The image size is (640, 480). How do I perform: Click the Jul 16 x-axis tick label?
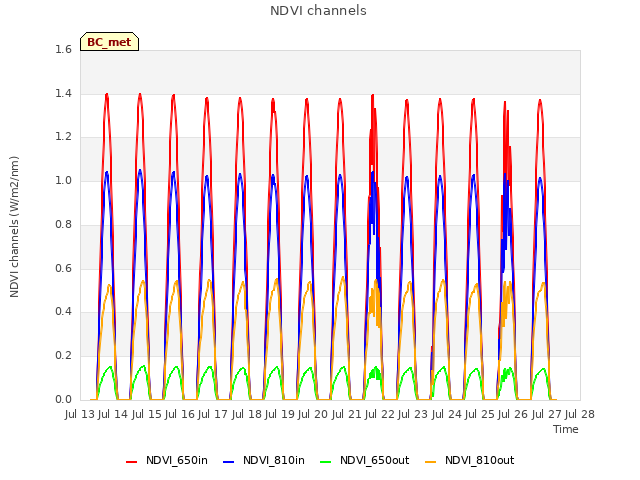point(180,414)
